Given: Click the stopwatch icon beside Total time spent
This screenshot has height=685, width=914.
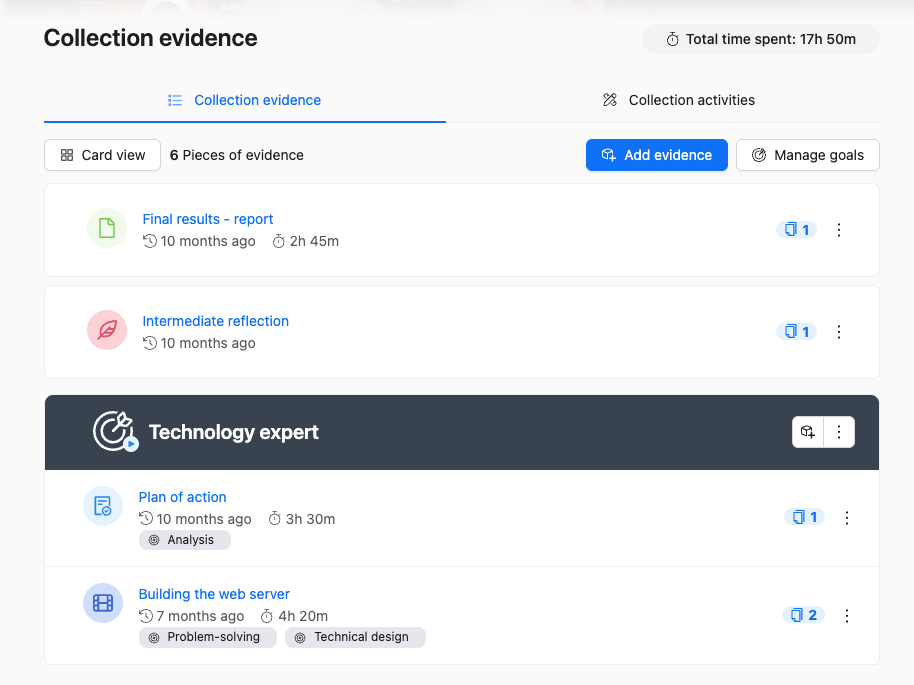Looking at the screenshot, I should (x=673, y=40).
